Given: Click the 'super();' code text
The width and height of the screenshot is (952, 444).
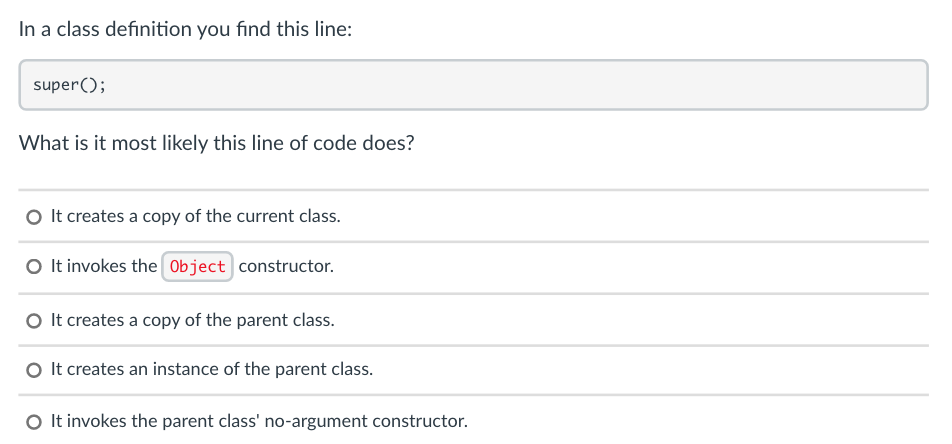Looking at the screenshot, I should tap(69, 85).
